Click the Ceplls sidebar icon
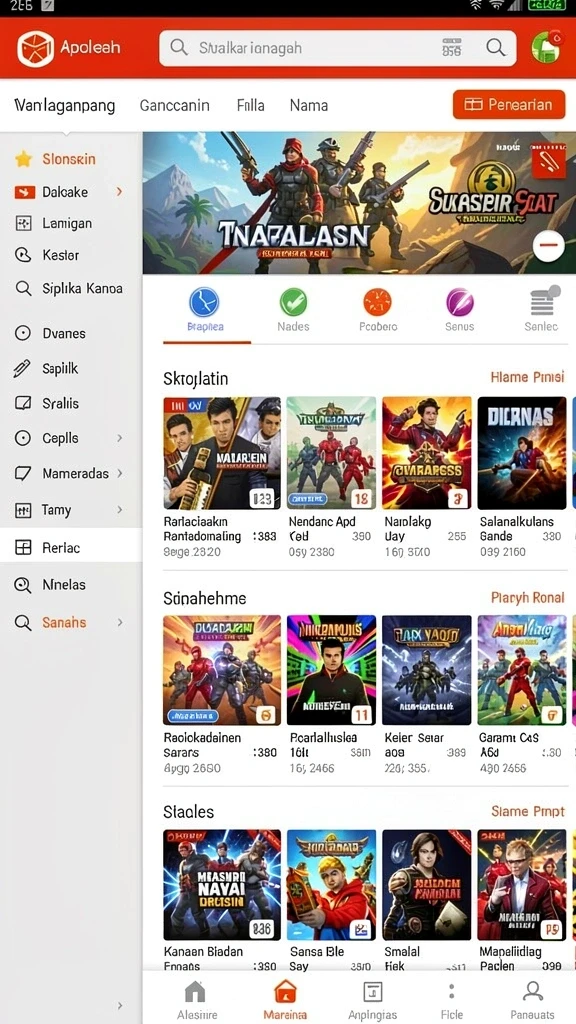The image size is (576, 1024). click(23, 438)
